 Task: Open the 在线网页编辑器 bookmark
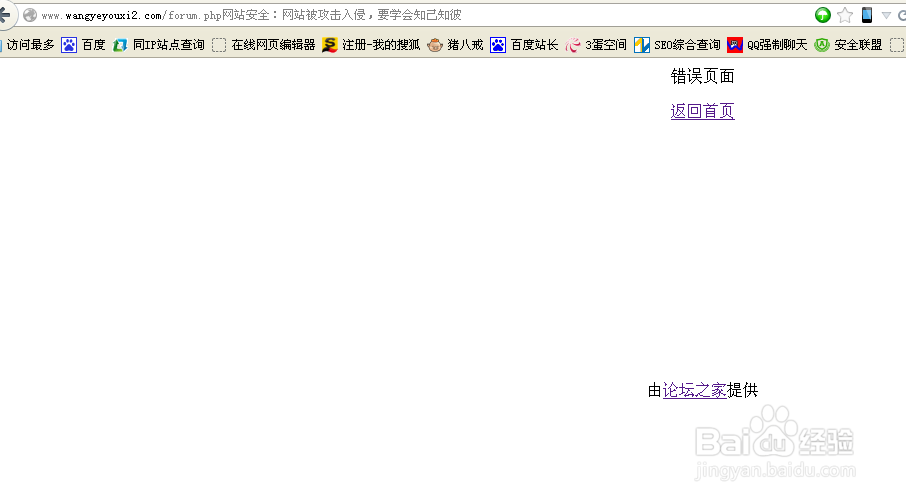point(273,44)
